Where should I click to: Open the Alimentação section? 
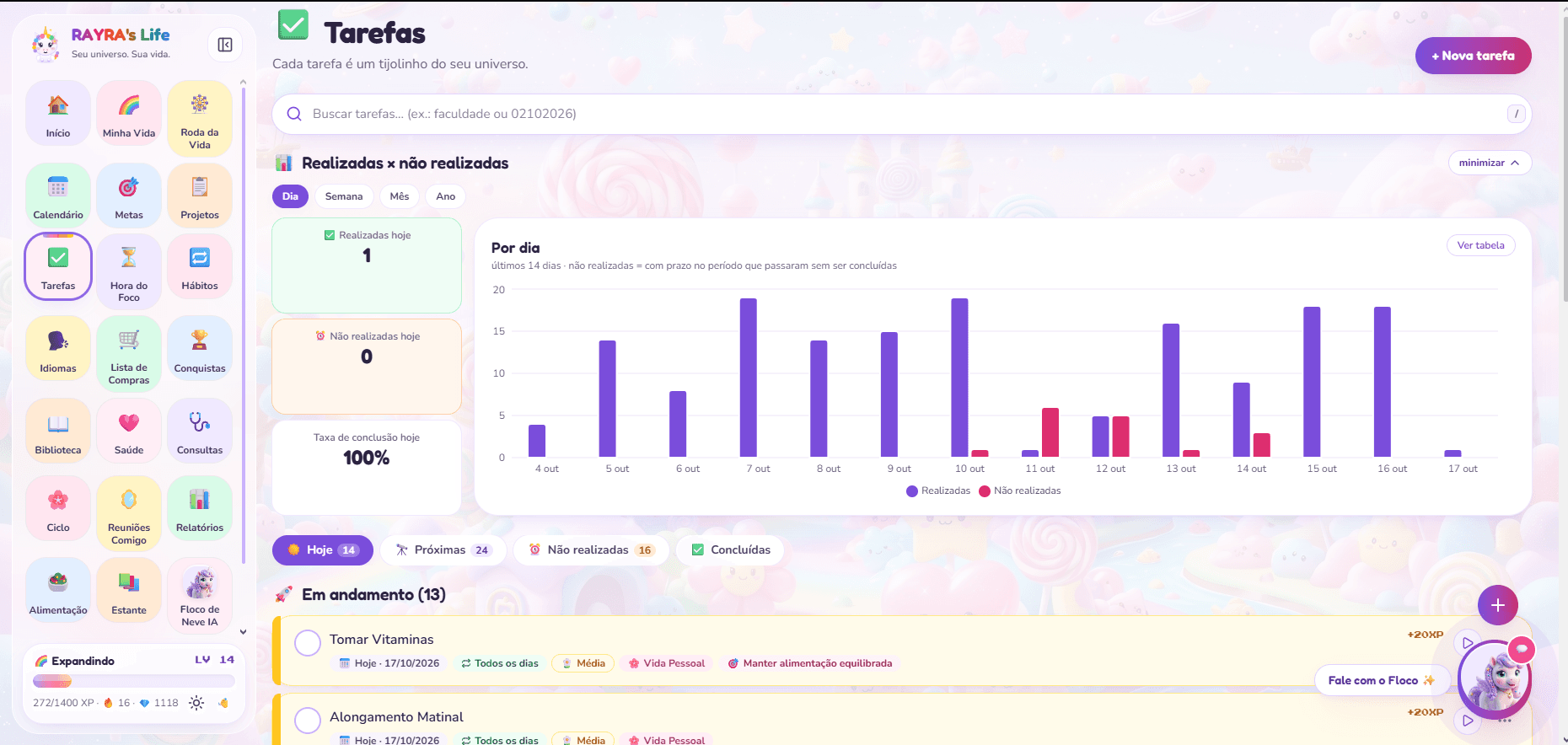58,590
